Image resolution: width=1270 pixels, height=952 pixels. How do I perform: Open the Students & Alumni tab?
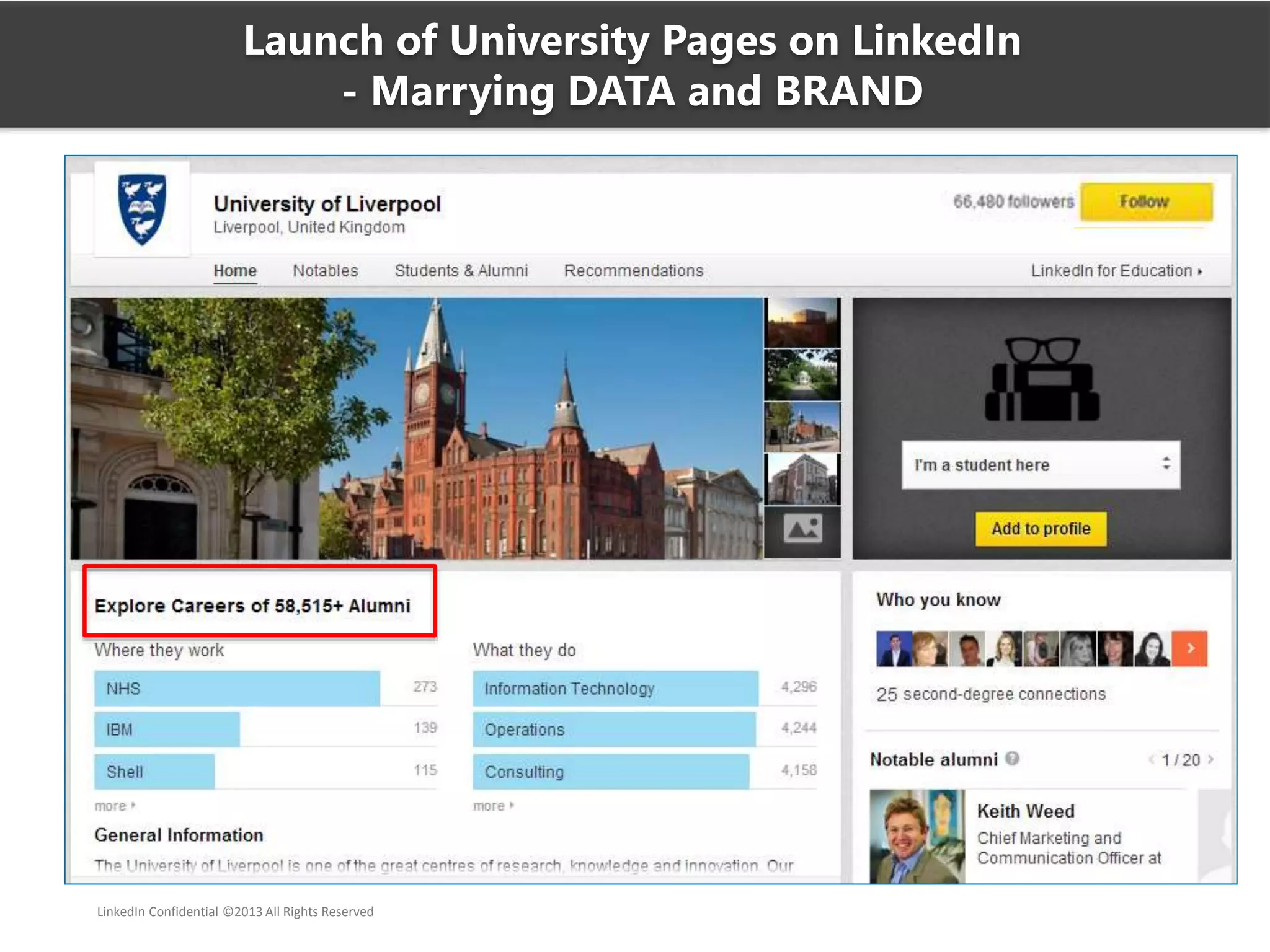(461, 271)
